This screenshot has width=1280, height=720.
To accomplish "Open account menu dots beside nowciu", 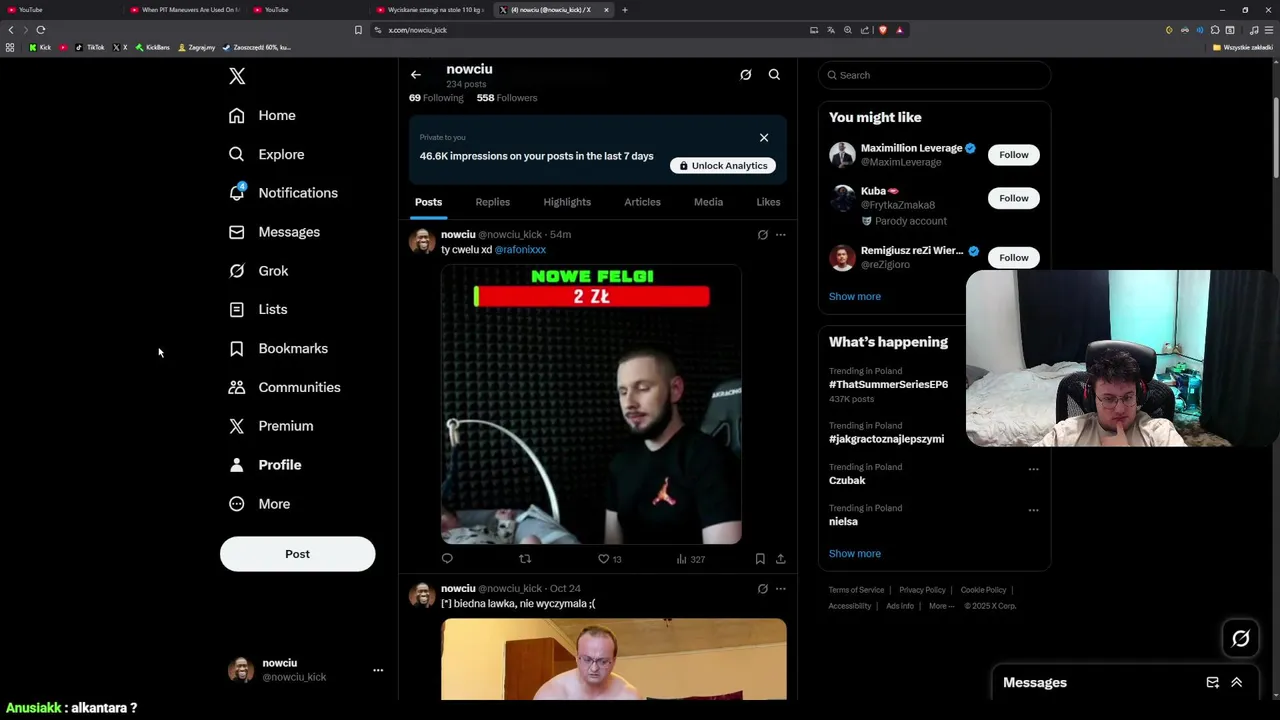I will coord(378,670).
